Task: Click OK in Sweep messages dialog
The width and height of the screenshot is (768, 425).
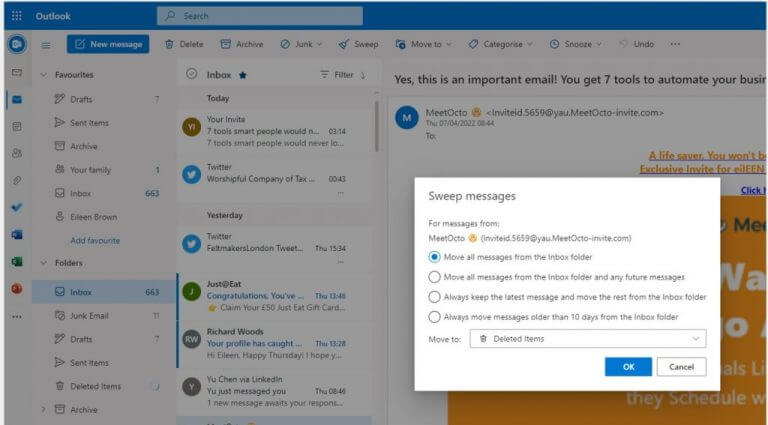Action: (628, 367)
